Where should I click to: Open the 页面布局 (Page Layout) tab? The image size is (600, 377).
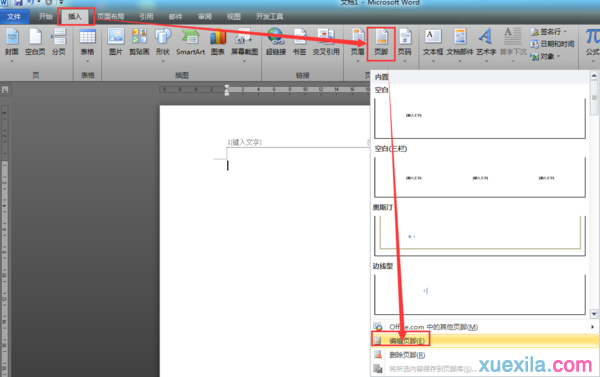point(110,16)
